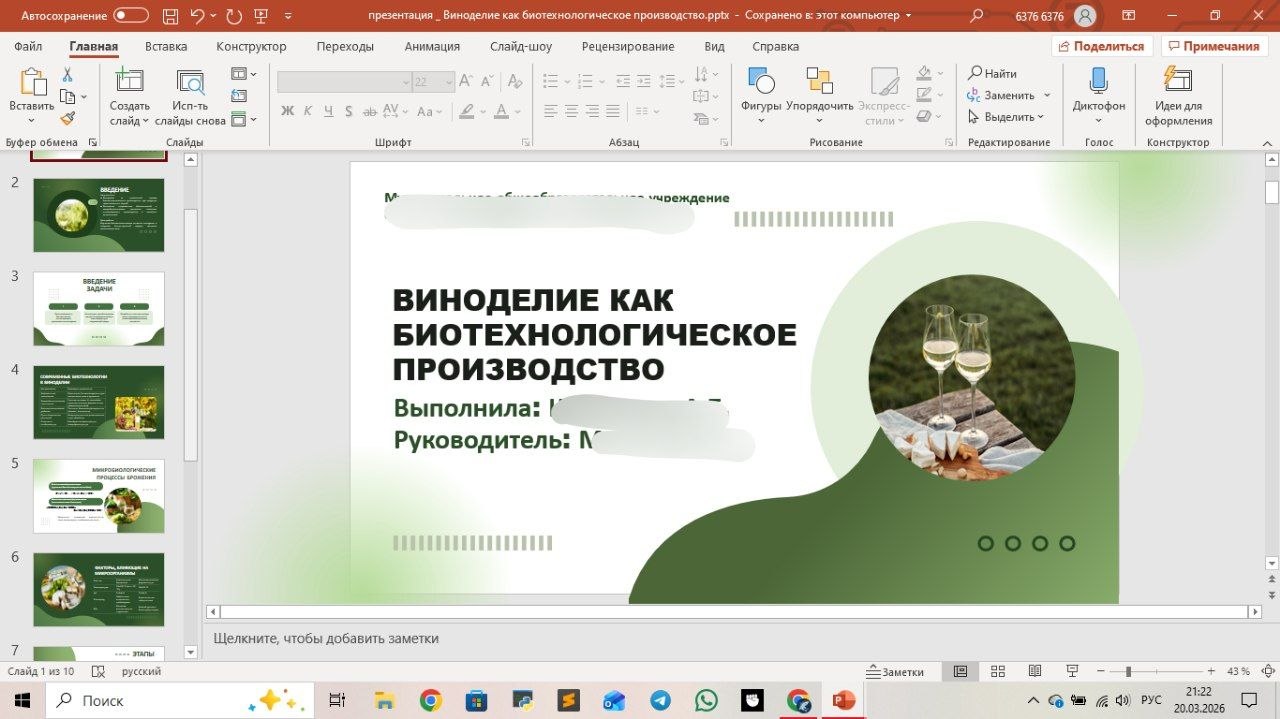The height and width of the screenshot is (719, 1280).
Task: Click the 43 % zoom level
Action: tap(1238, 672)
